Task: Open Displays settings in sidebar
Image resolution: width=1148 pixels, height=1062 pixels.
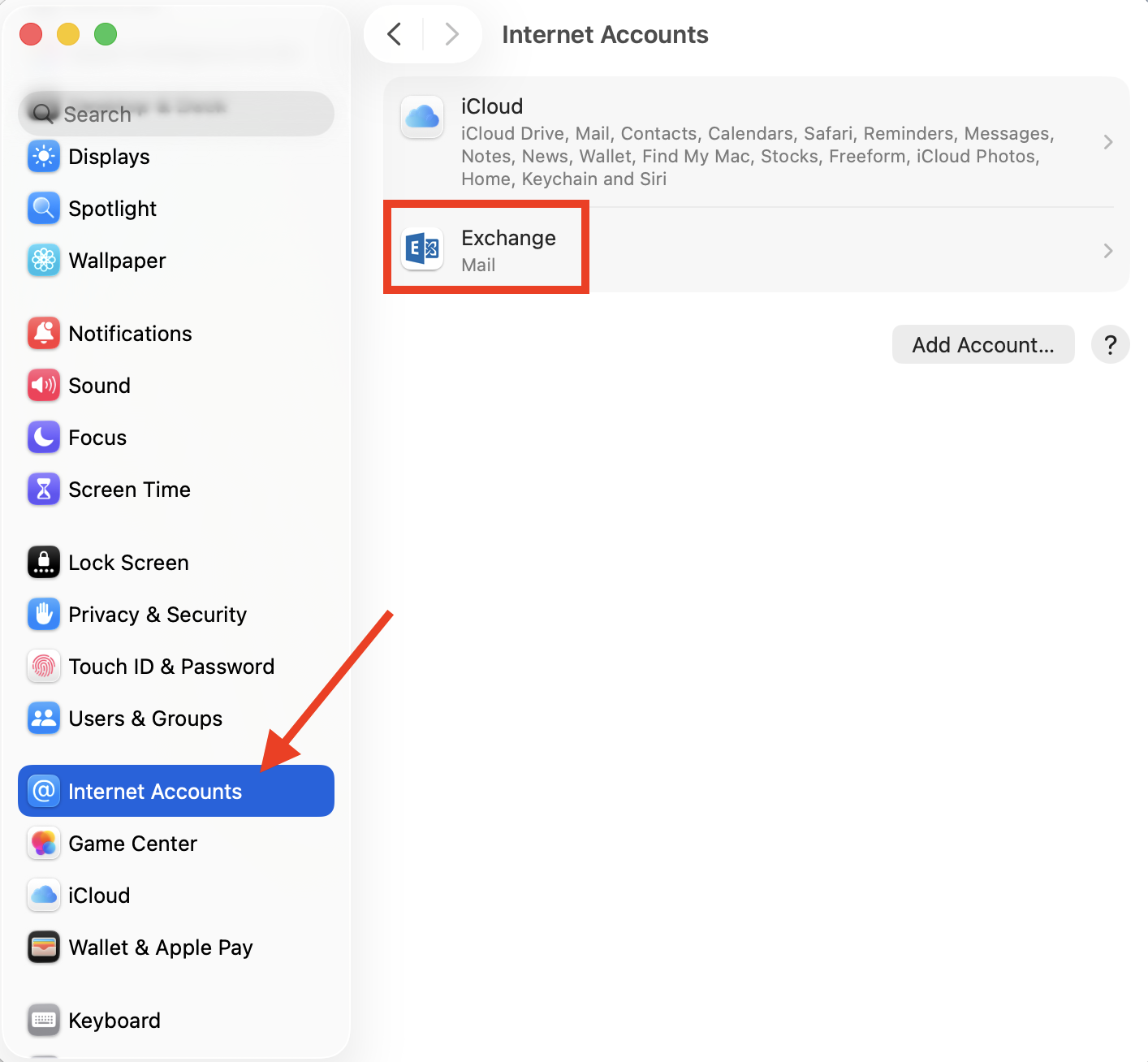Action: point(110,157)
